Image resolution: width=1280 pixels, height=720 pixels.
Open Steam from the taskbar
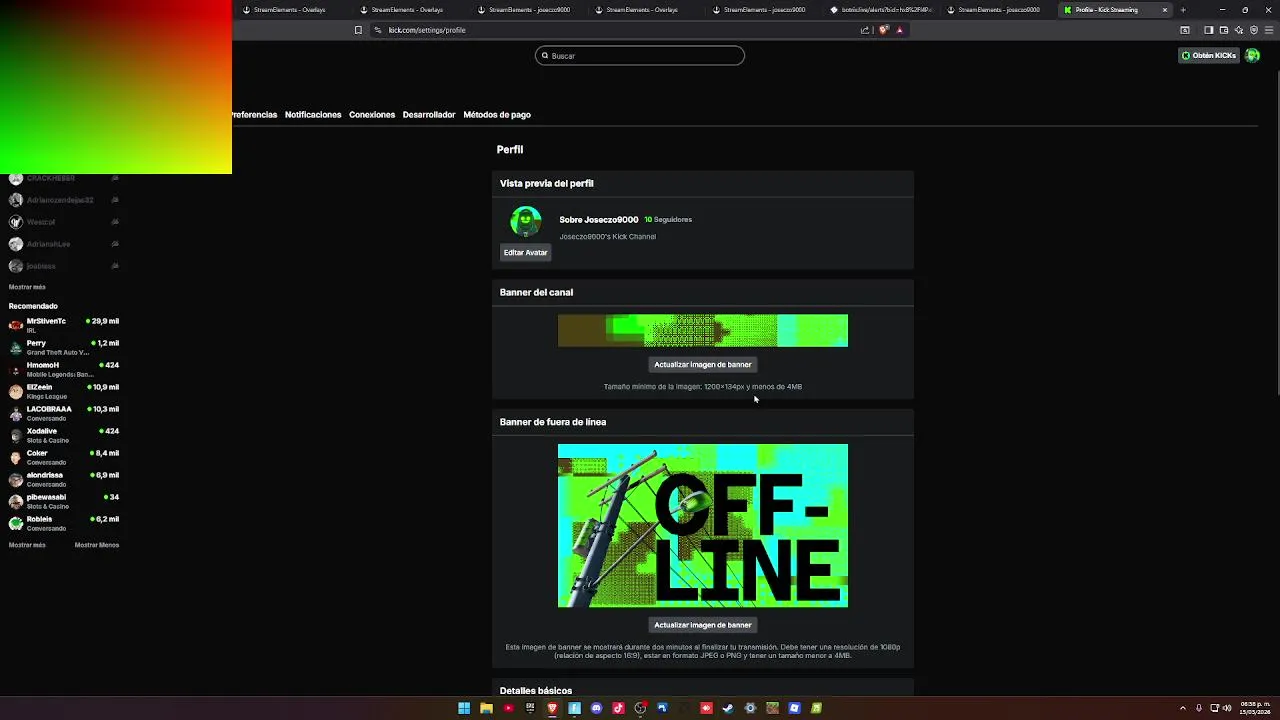coord(727,708)
